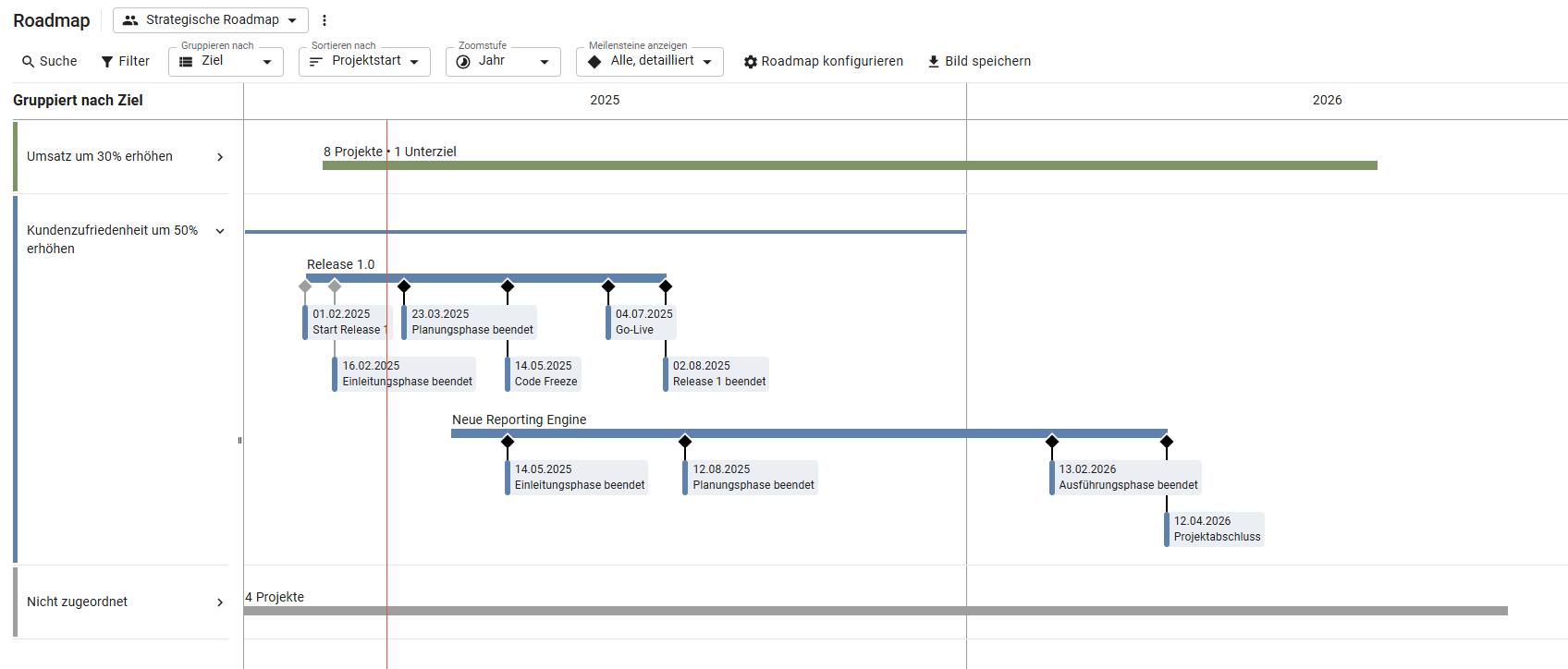
Task: Select the Go-Live milestone diamond
Action: pos(608,286)
